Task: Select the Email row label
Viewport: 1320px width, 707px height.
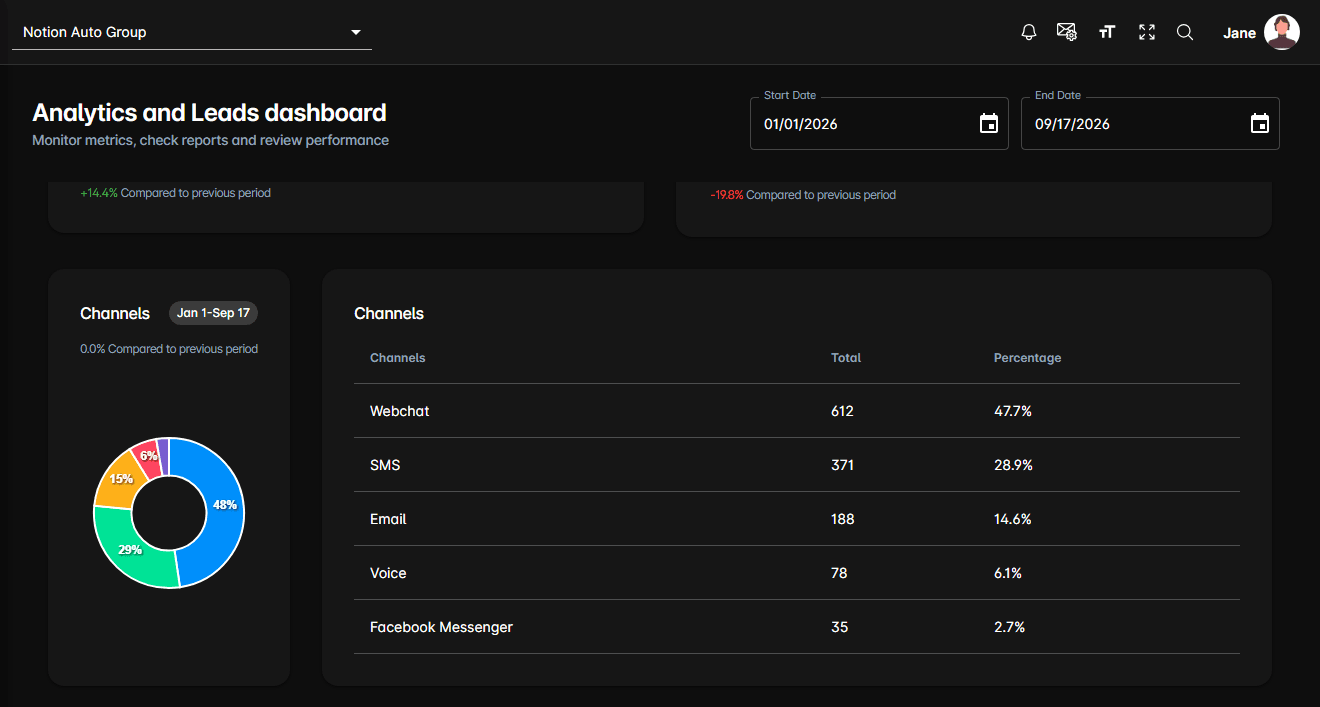Action: pyautogui.click(x=388, y=519)
